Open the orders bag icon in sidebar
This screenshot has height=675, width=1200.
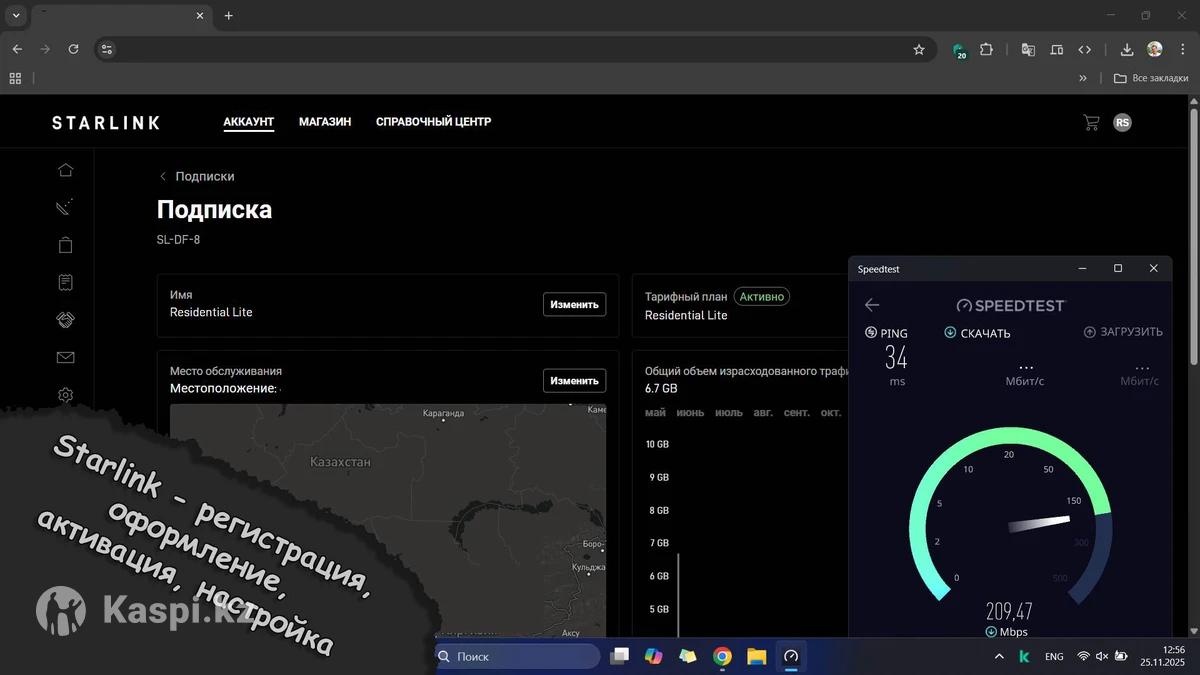coord(65,245)
